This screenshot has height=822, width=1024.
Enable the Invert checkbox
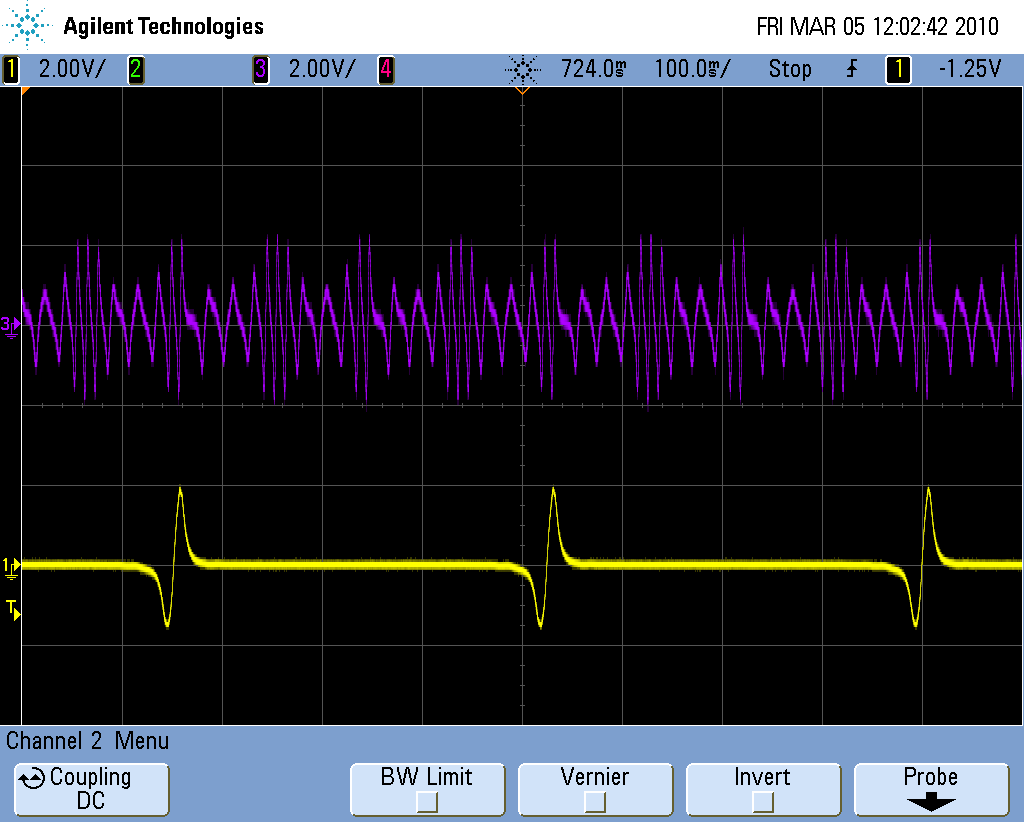[763, 801]
